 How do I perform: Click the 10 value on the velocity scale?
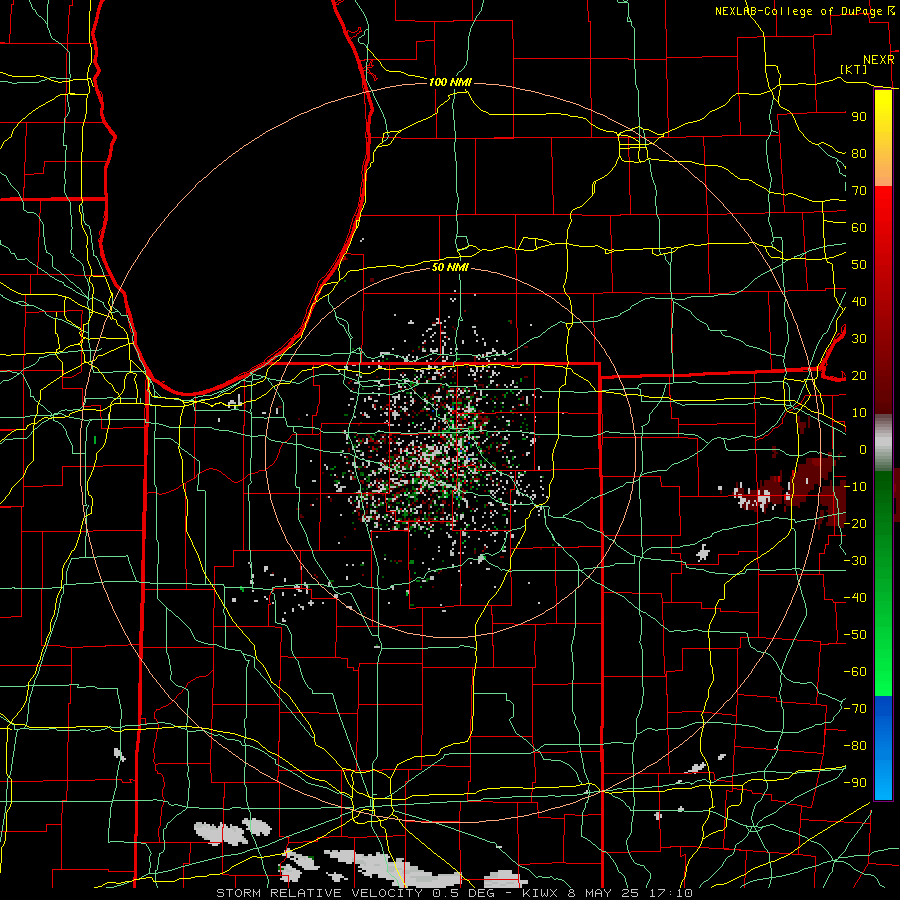[859, 413]
